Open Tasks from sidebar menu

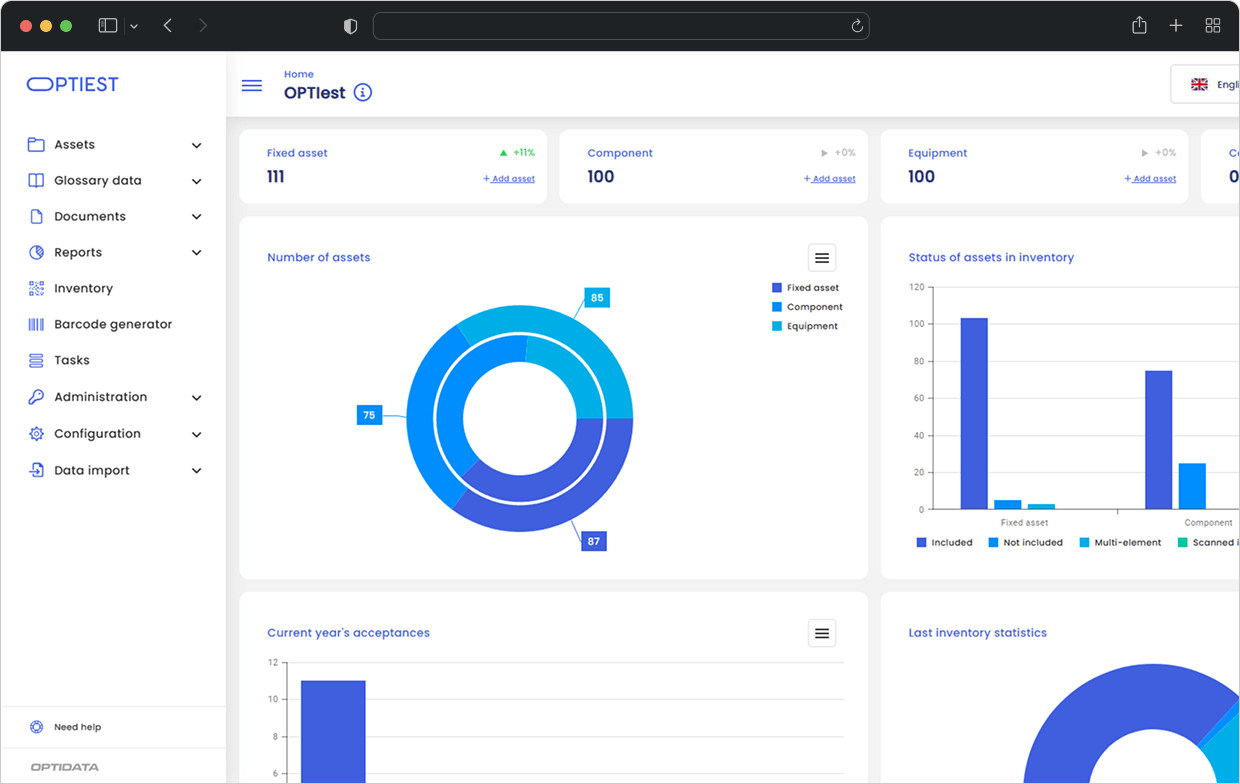pyautogui.click(x=72, y=361)
